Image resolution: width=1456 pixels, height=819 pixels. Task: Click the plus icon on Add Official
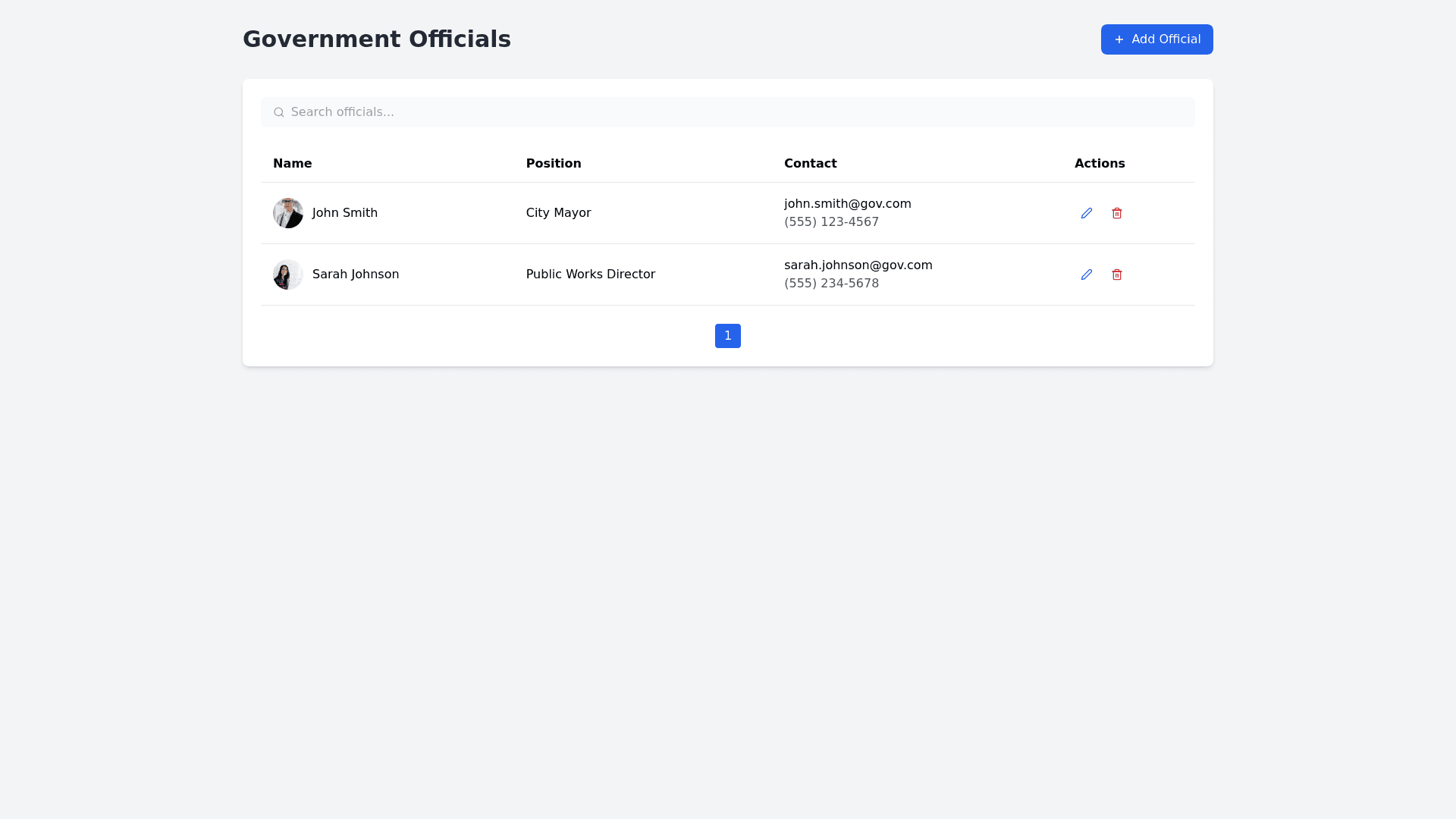point(1119,39)
